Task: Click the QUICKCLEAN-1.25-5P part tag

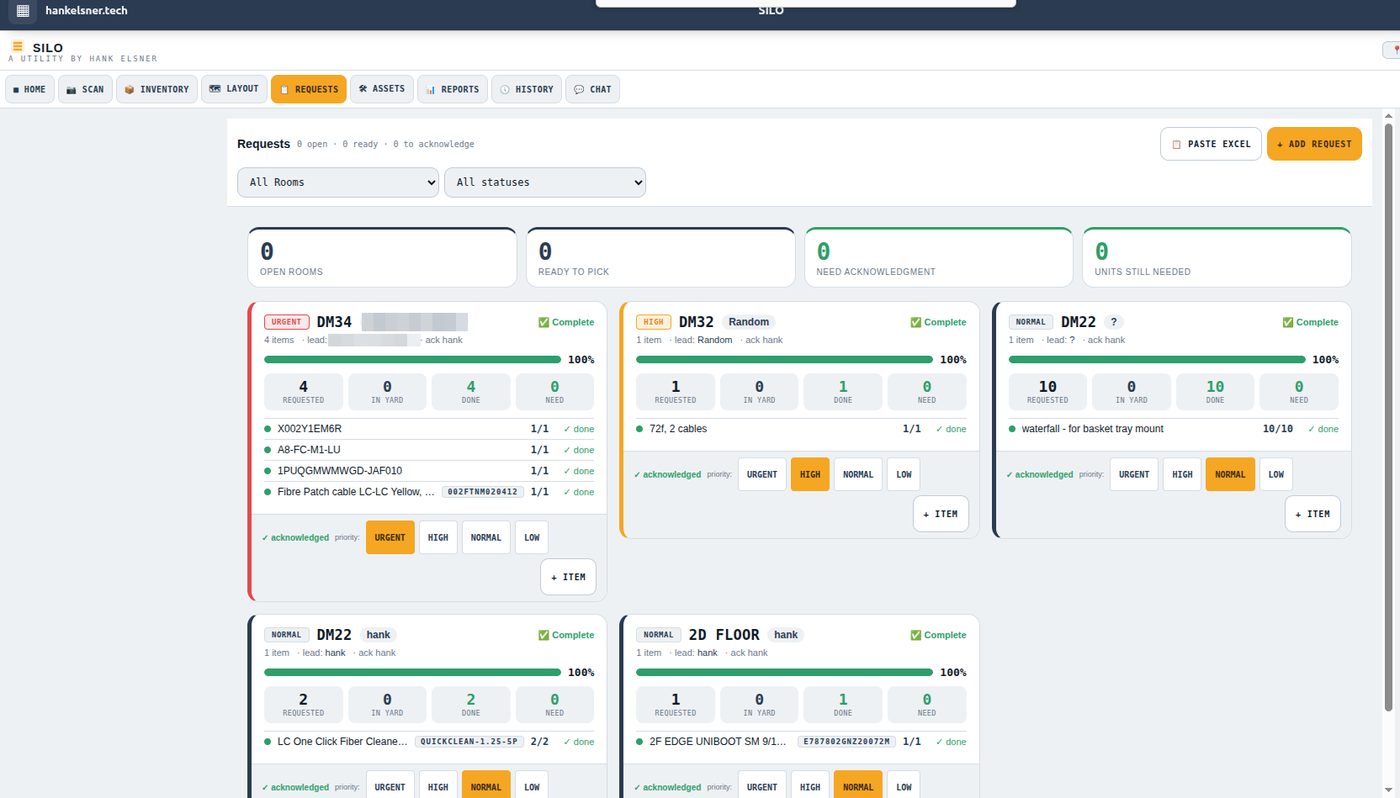Action: (x=469, y=742)
